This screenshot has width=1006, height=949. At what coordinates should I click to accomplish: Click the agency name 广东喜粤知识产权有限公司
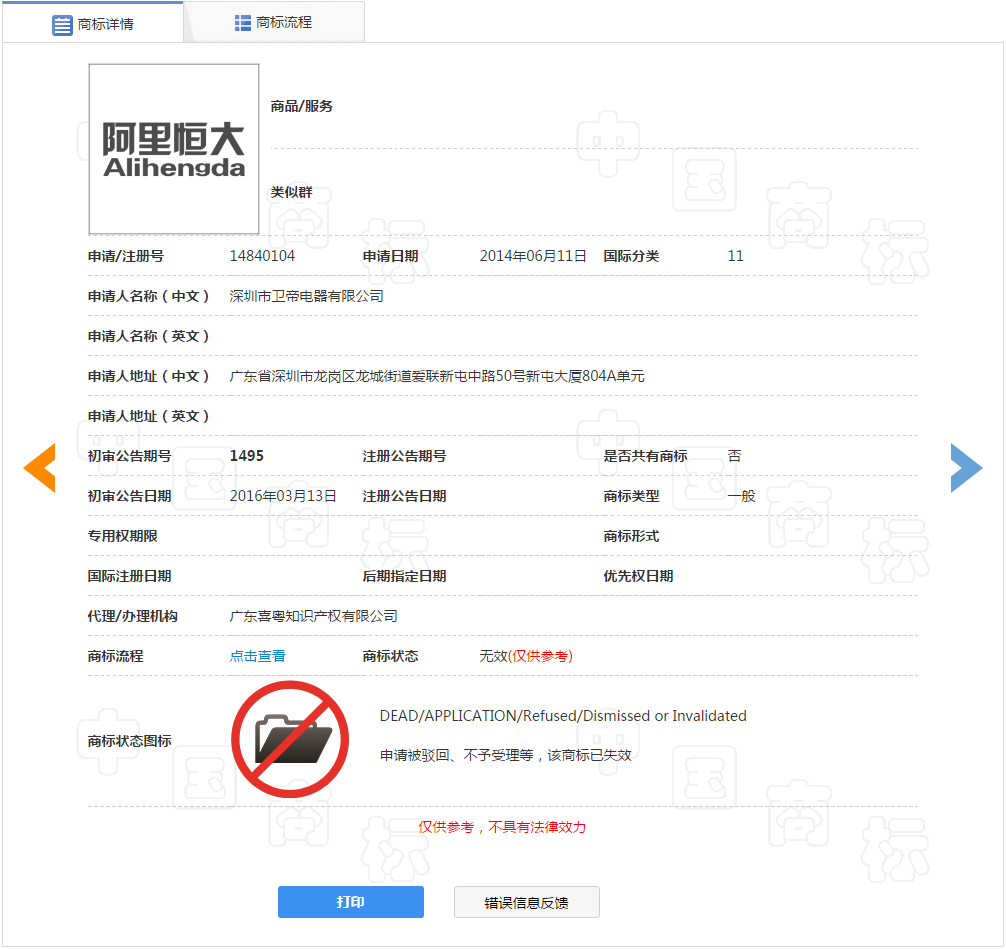(x=313, y=616)
